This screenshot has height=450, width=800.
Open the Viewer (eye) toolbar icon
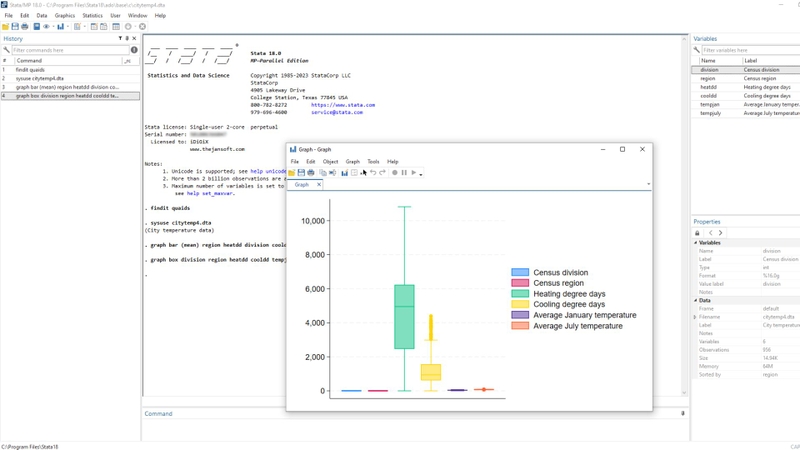click(46, 27)
